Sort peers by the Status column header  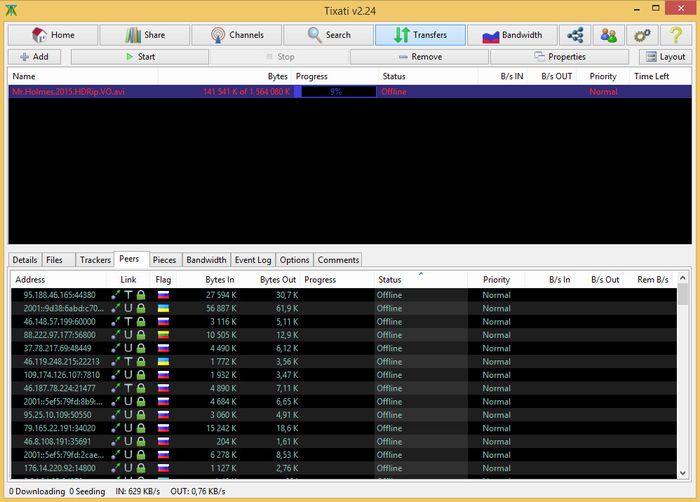coord(390,280)
